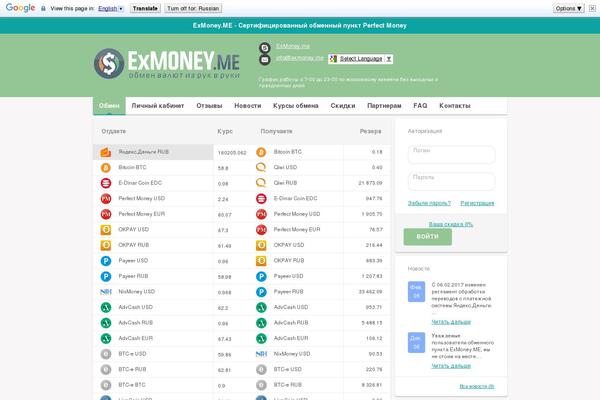
Task: Open the Партнерам tab
Action: click(384, 106)
